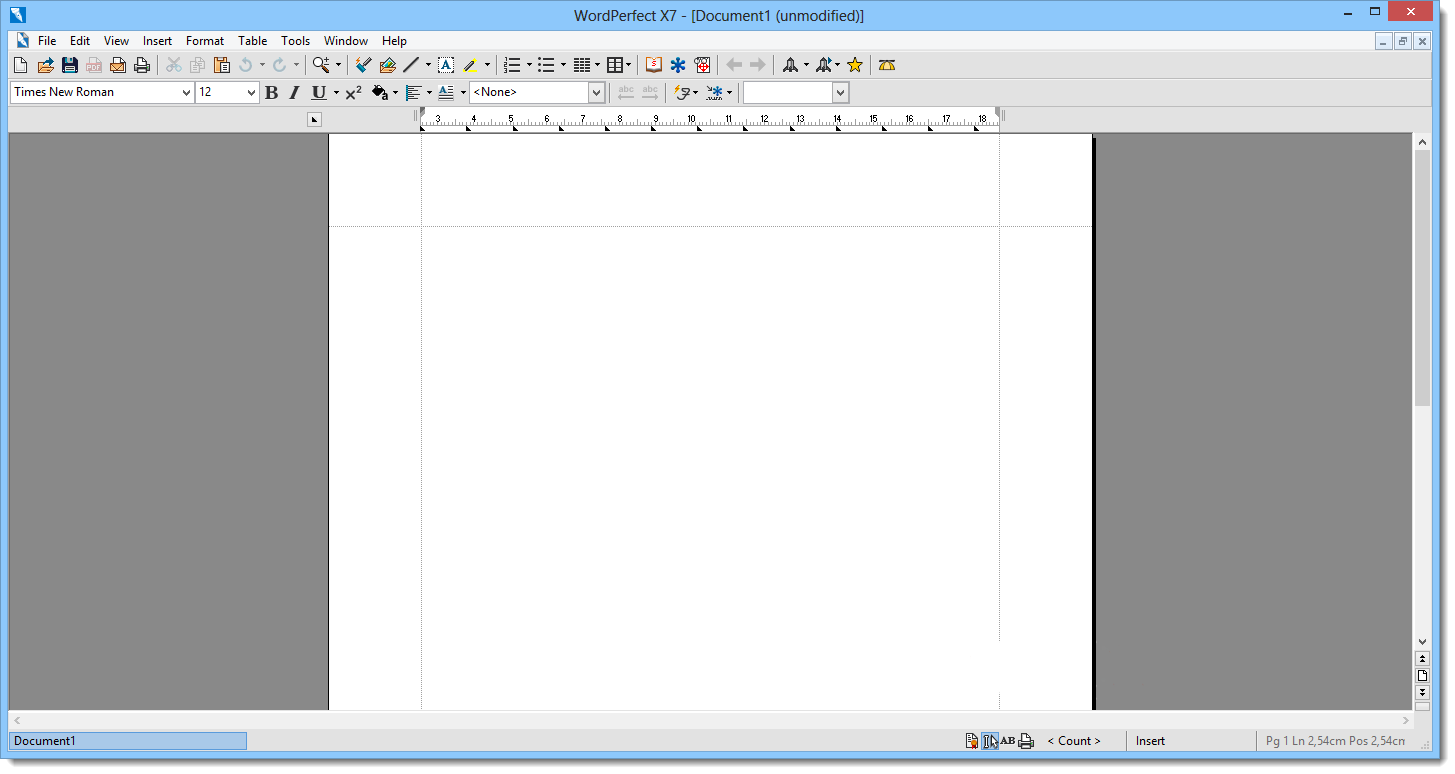Copy selection toolbar icon

pos(198,65)
